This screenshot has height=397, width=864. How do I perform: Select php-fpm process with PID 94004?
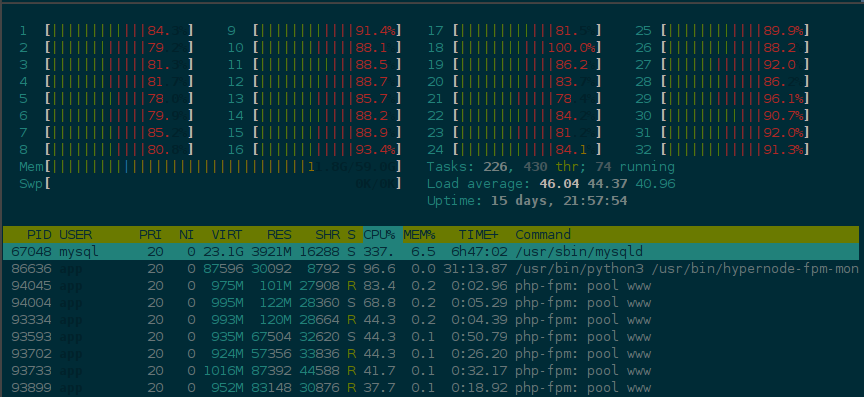pos(431,303)
